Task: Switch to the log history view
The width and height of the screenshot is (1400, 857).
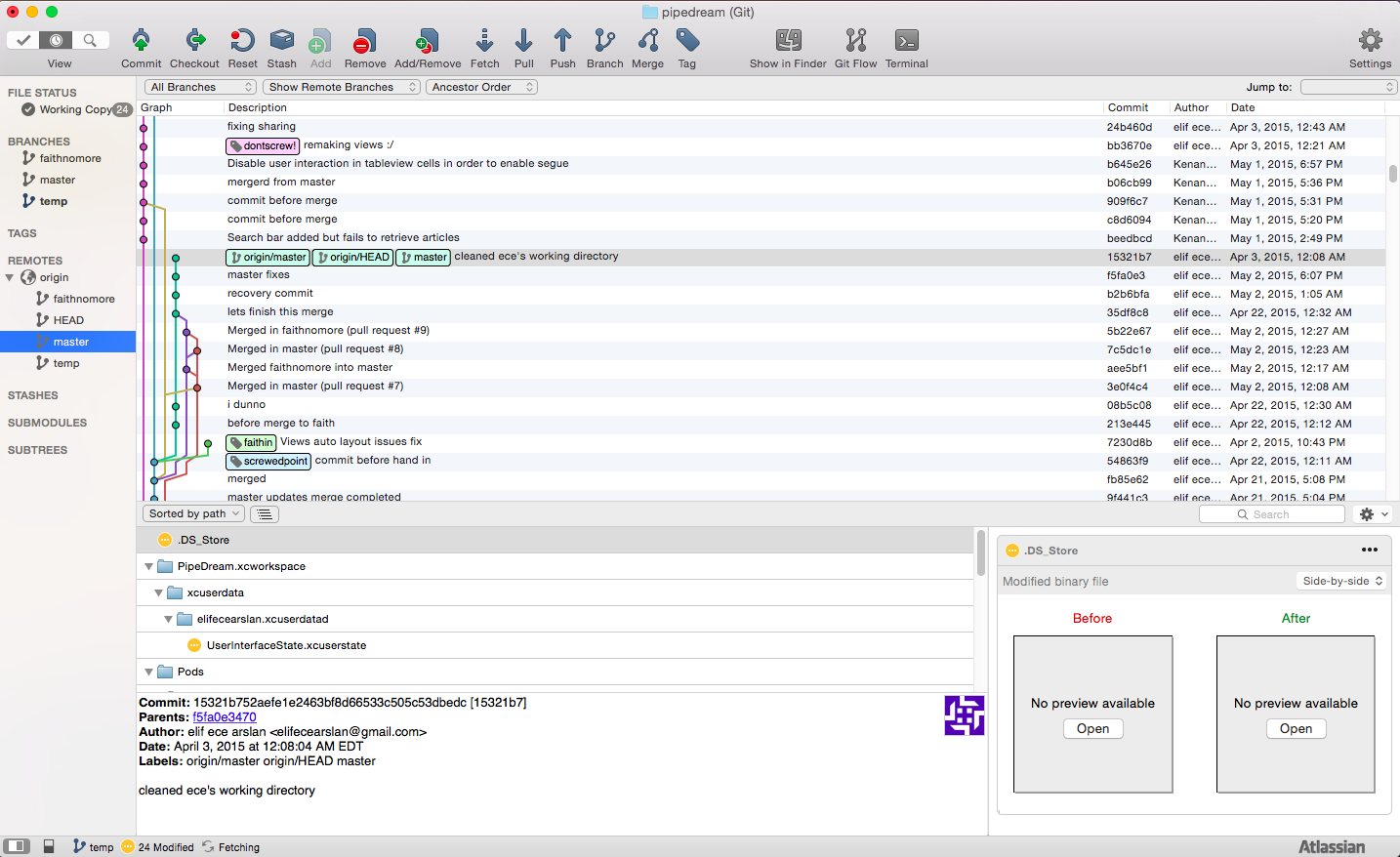Action: coord(57,40)
